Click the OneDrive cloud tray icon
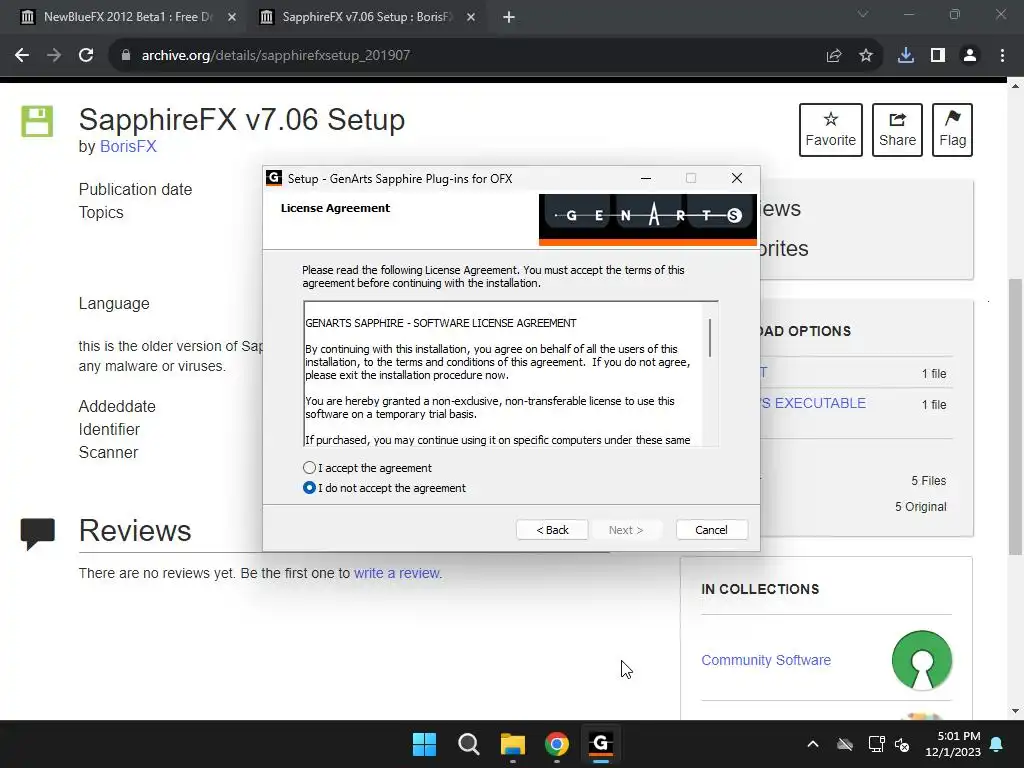 click(x=845, y=744)
